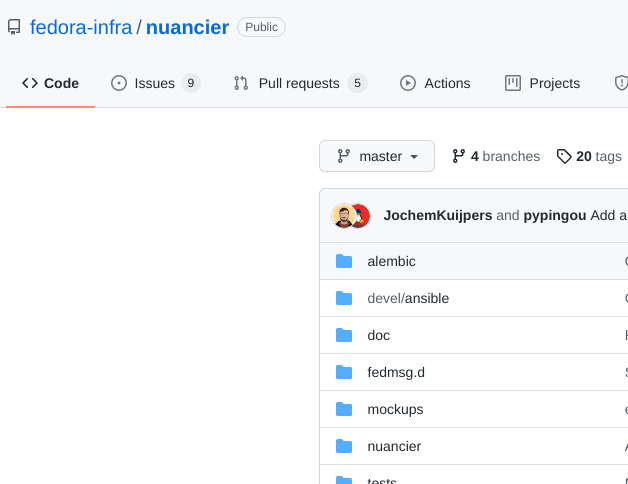Click the doc folder icon
The height and width of the screenshot is (484, 628).
pyautogui.click(x=344, y=335)
